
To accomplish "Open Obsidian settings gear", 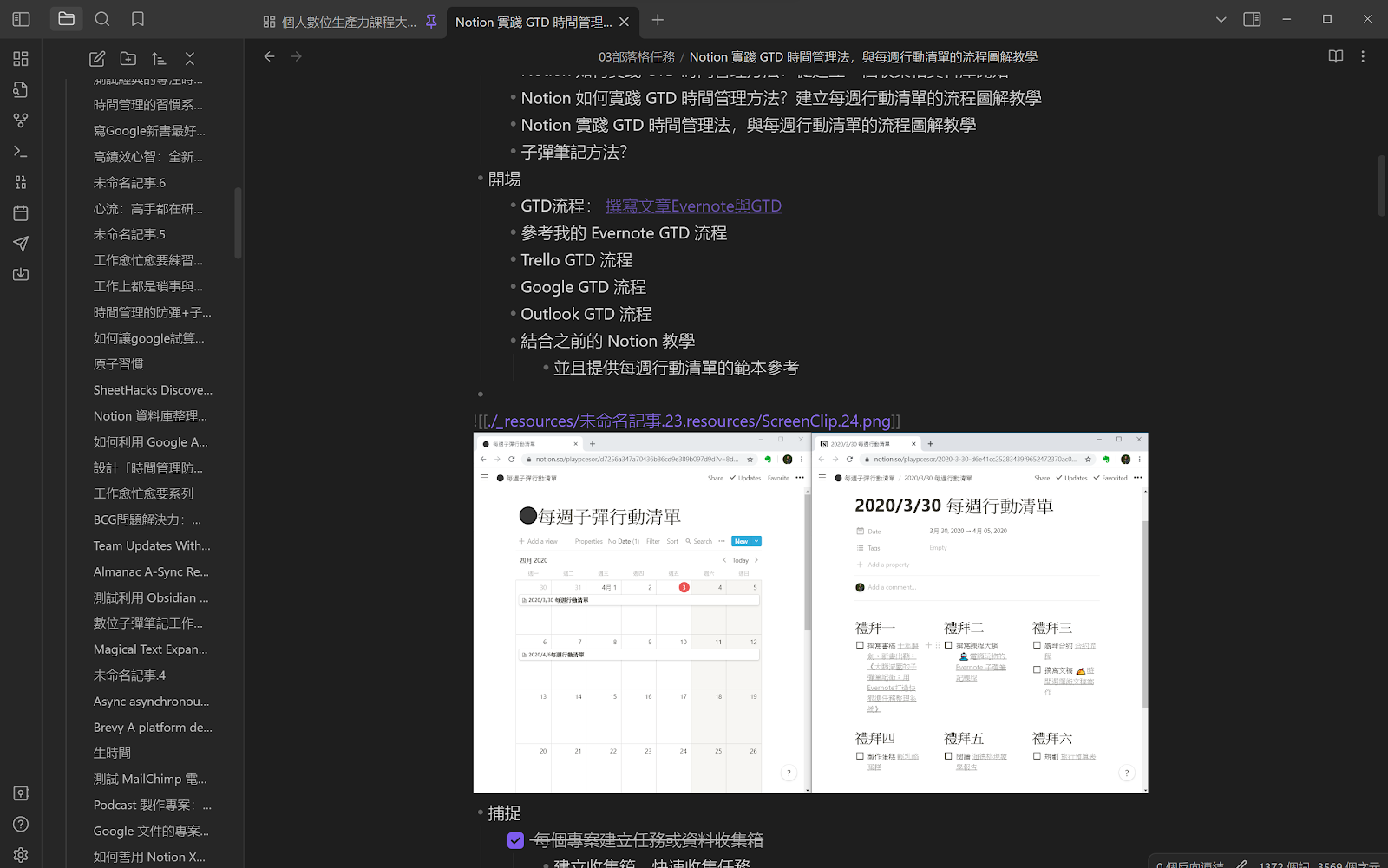I will tap(21, 855).
